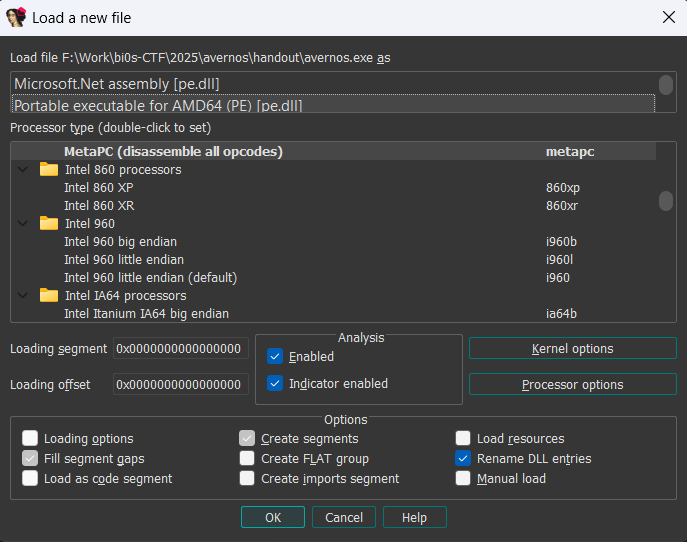Click the processor type list scrollbar thumb
687x542 pixels.
pyautogui.click(x=666, y=201)
